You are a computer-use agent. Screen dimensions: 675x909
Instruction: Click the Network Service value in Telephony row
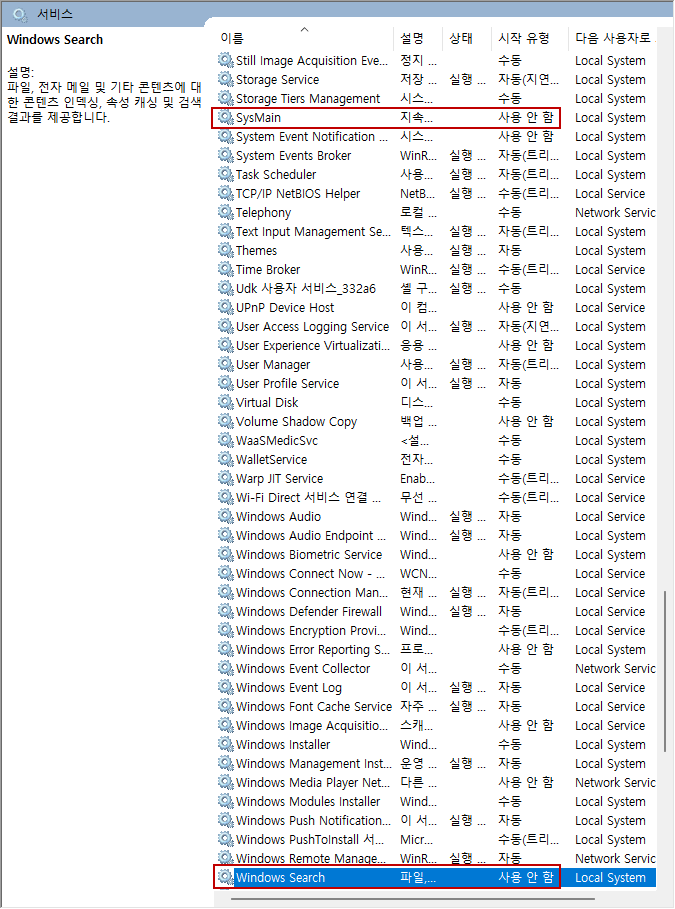pos(615,213)
